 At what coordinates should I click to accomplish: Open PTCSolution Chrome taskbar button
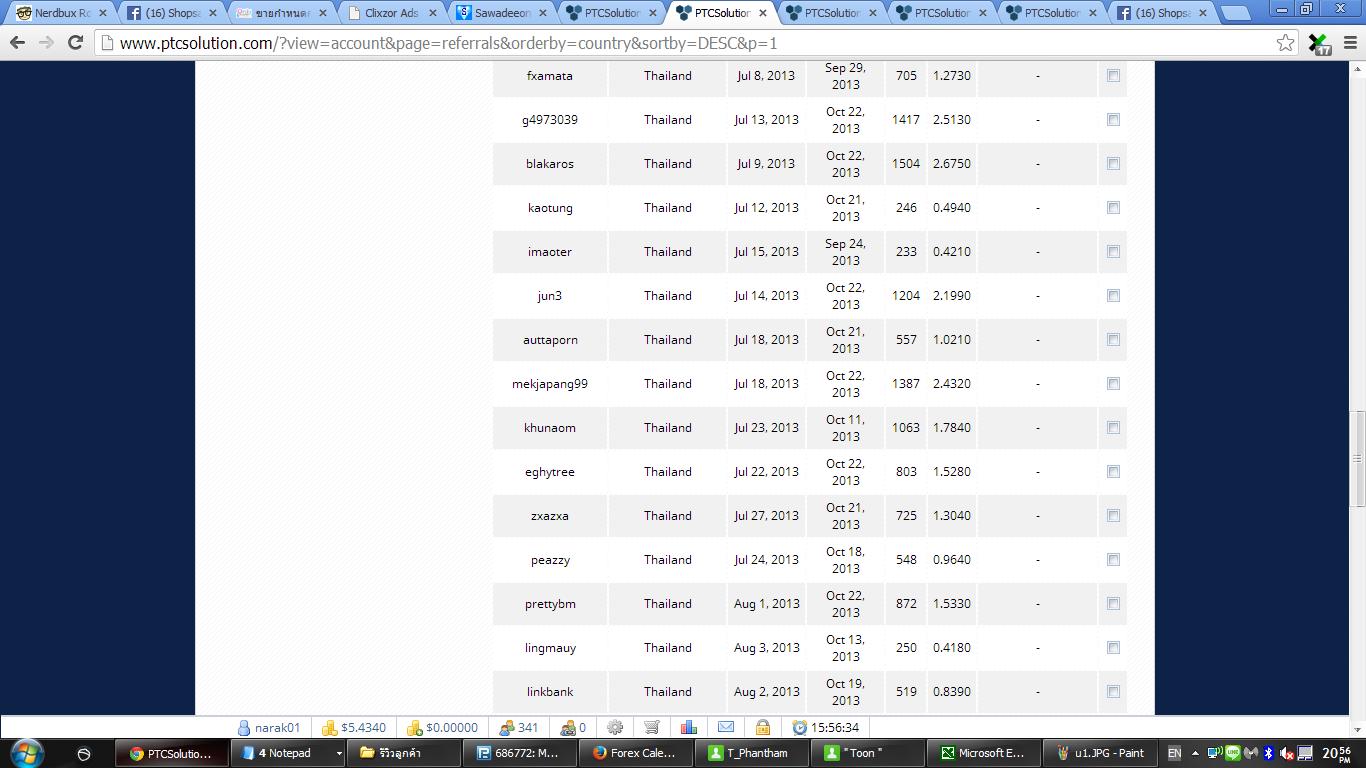[x=170, y=753]
